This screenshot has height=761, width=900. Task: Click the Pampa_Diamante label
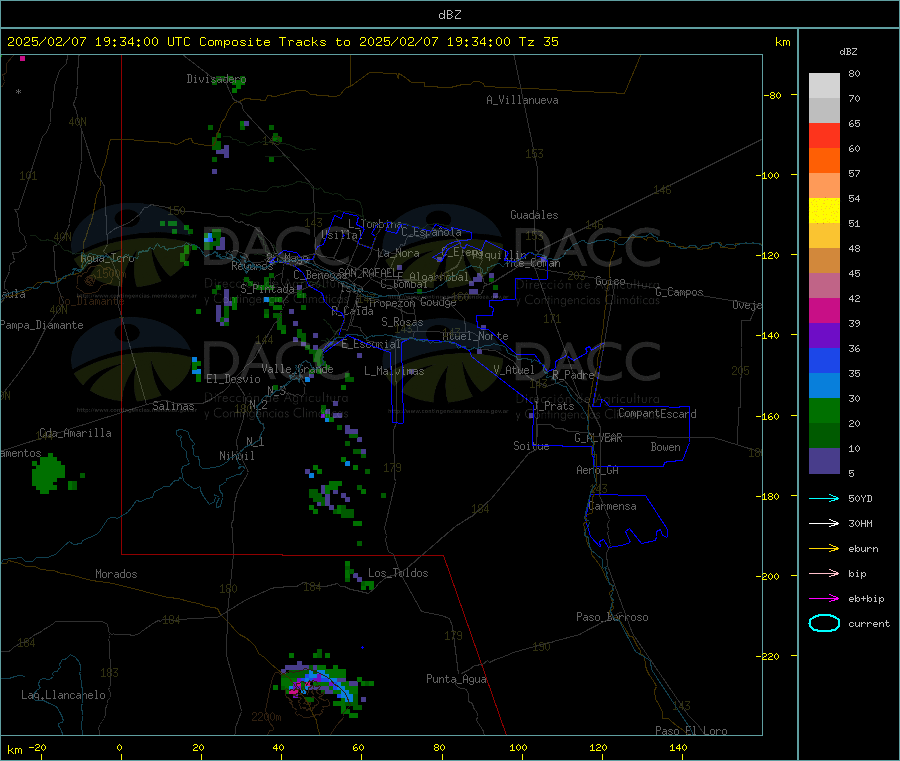pyautogui.click(x=42, y=325)
